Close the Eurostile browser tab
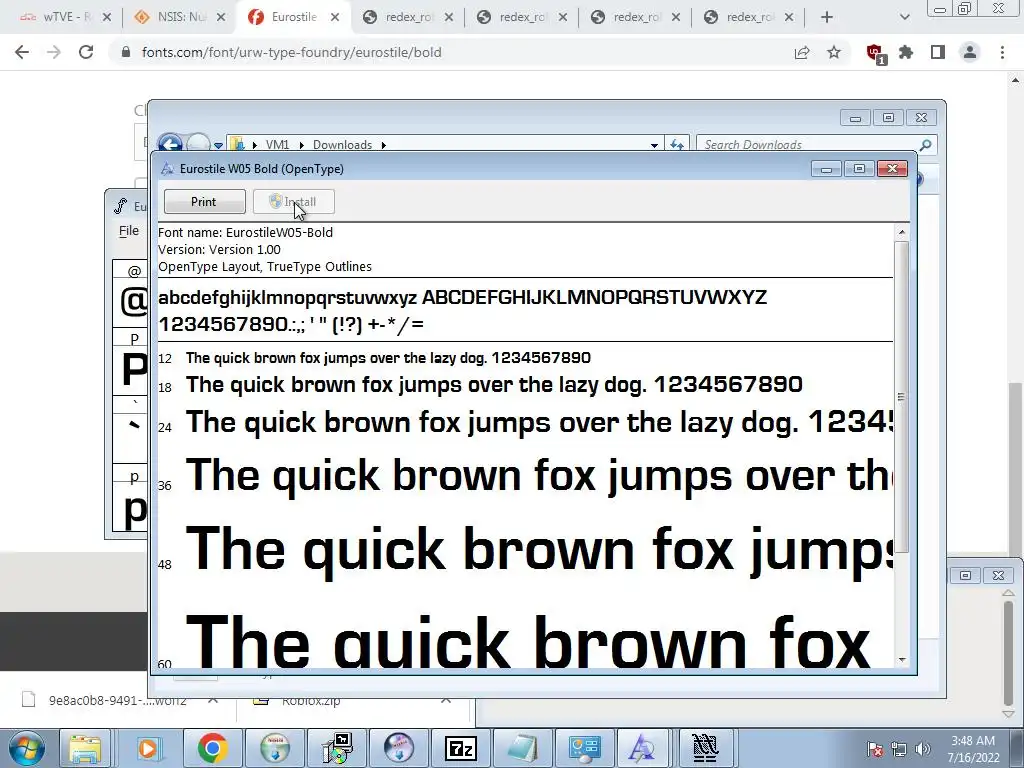The width and height of the screenshot is (1024, 768). [335, 18]
